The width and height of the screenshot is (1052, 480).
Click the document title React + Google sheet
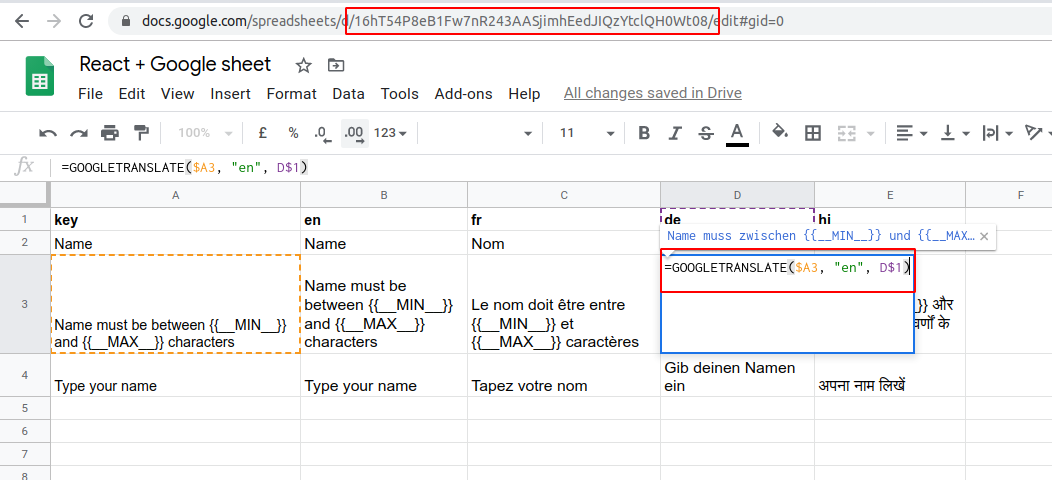pyautogui.click(x=175, y=64)
